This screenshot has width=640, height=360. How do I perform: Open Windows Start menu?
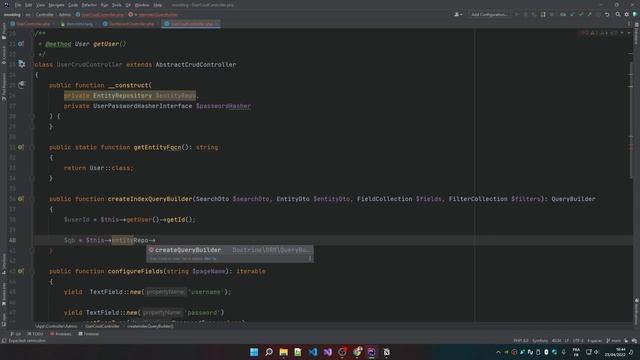(x=254, y=352)
